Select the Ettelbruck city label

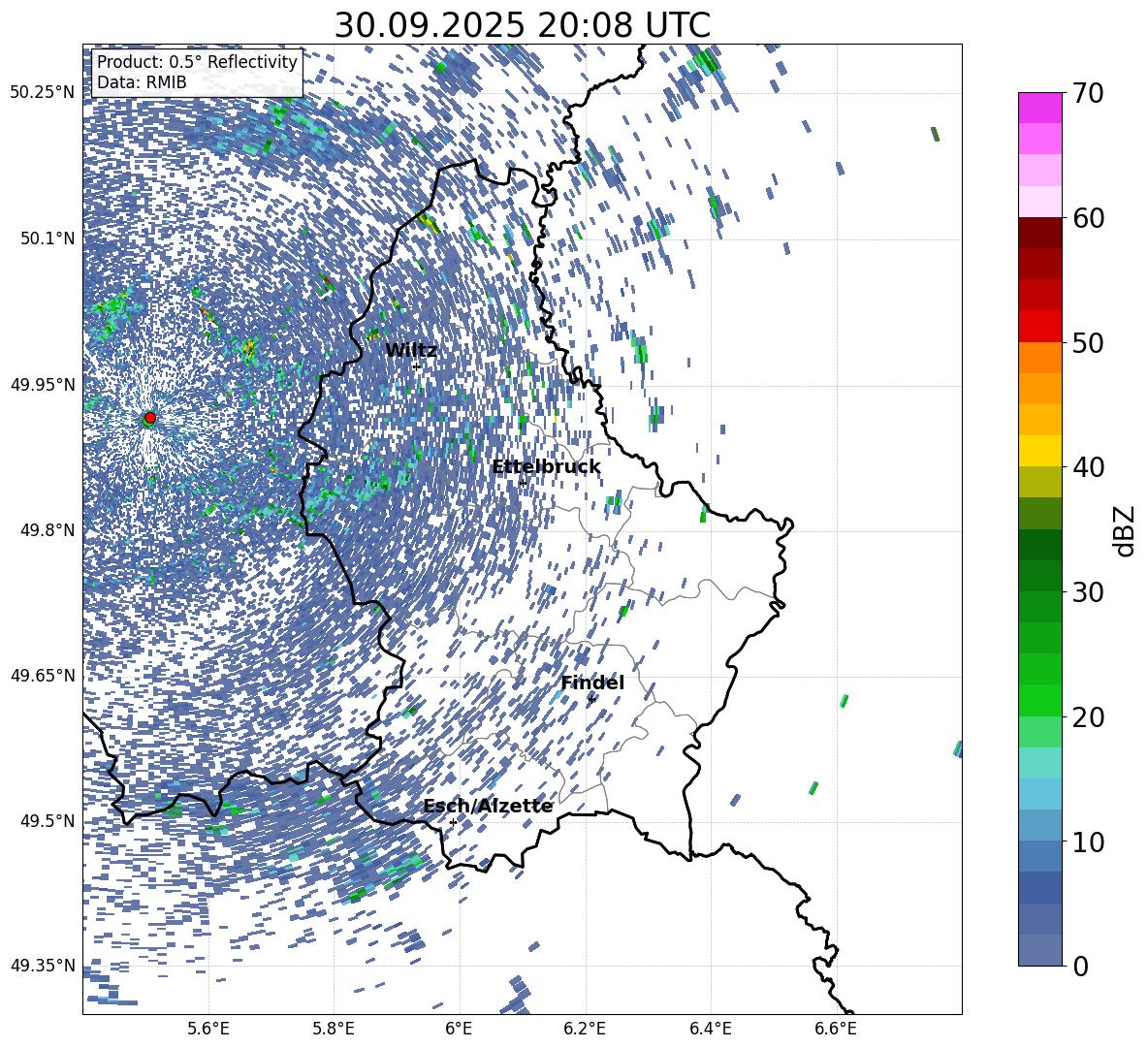point(546,467)
